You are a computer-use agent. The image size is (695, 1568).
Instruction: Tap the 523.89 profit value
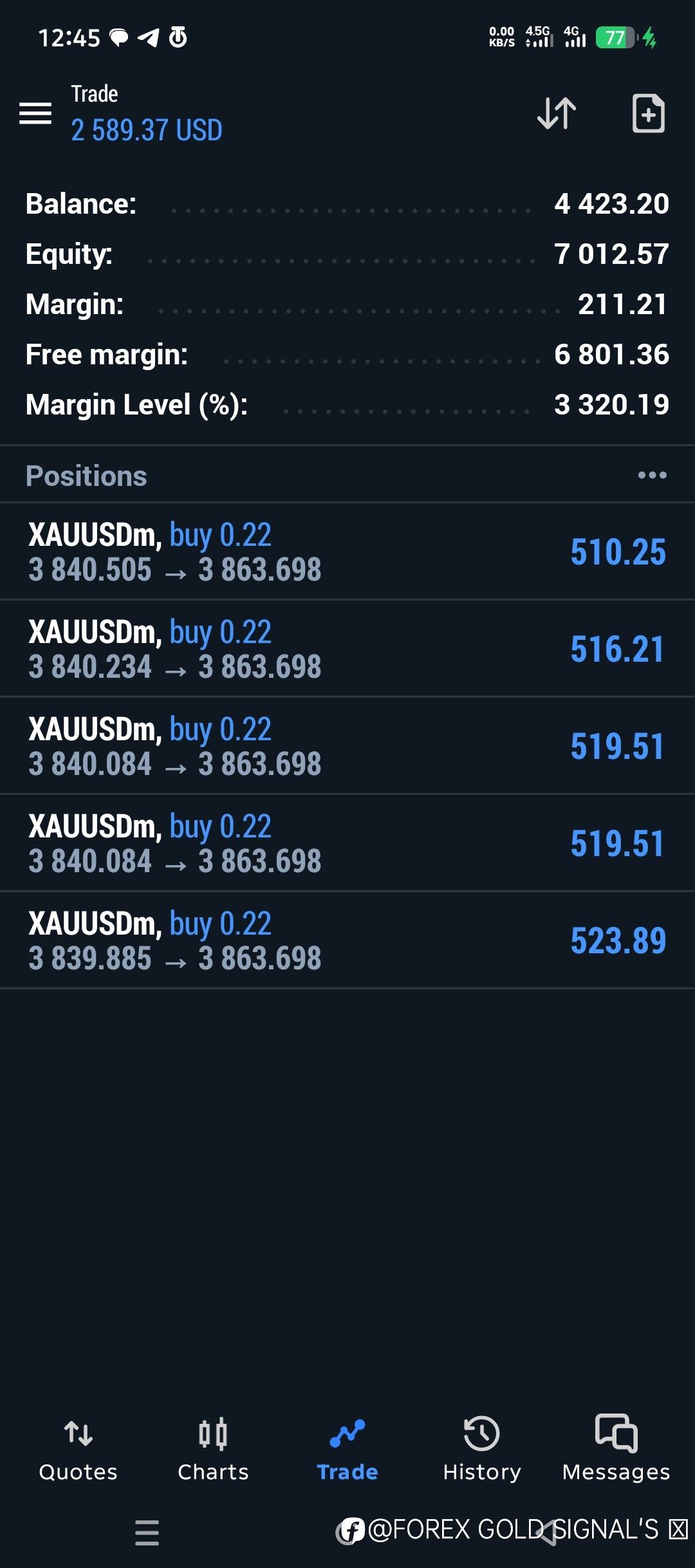point(618,940)
